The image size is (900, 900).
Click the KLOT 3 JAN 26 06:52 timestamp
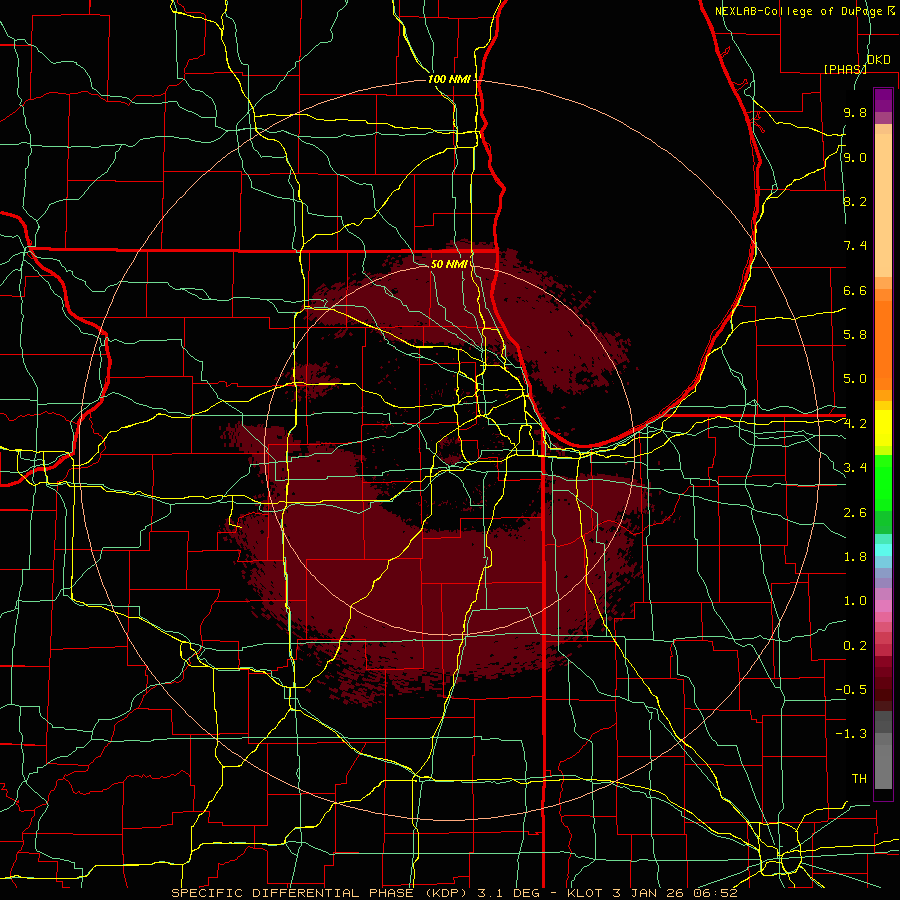[x=652, y=893]
